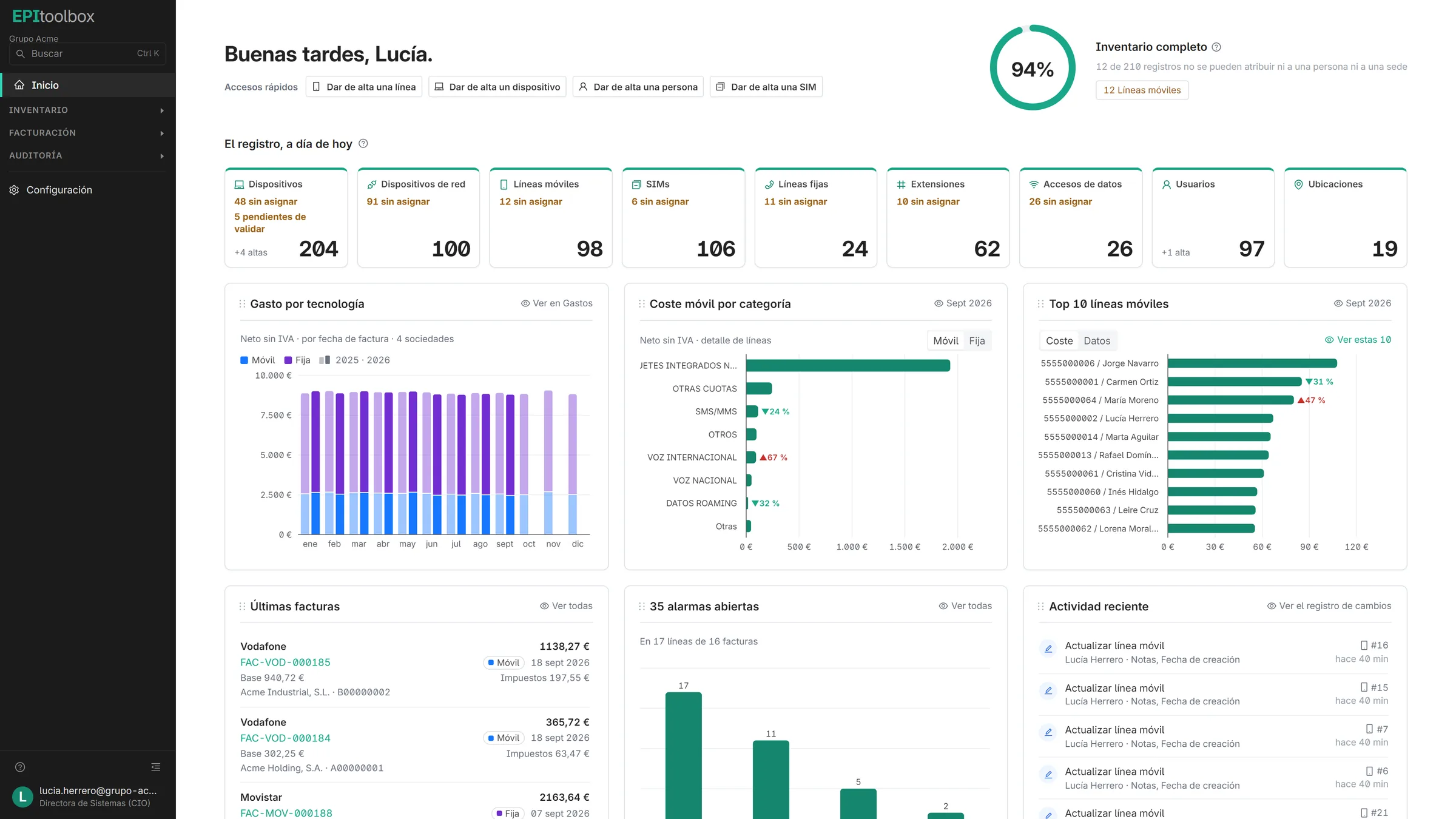Click drag handle of Coste móvil card
Screen dimensions: 1456x819
tap(642, 304)
